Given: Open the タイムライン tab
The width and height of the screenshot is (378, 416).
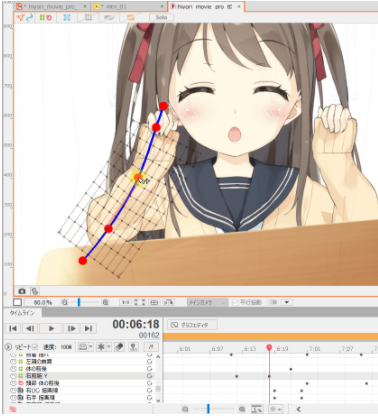Looking at the screenshot, I should pos(22,313).
